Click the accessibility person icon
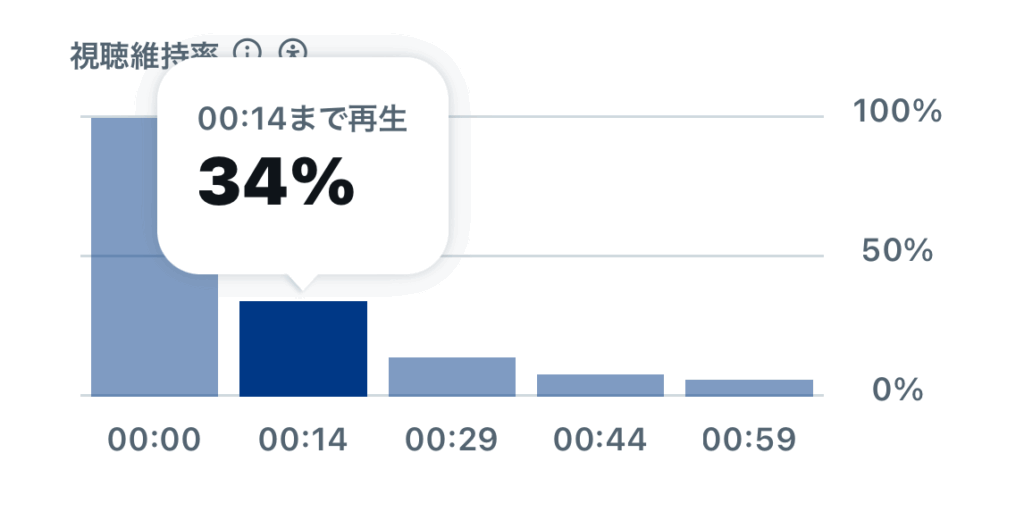This screenshot has width=1024, height=529. click(x=291, y=51)
